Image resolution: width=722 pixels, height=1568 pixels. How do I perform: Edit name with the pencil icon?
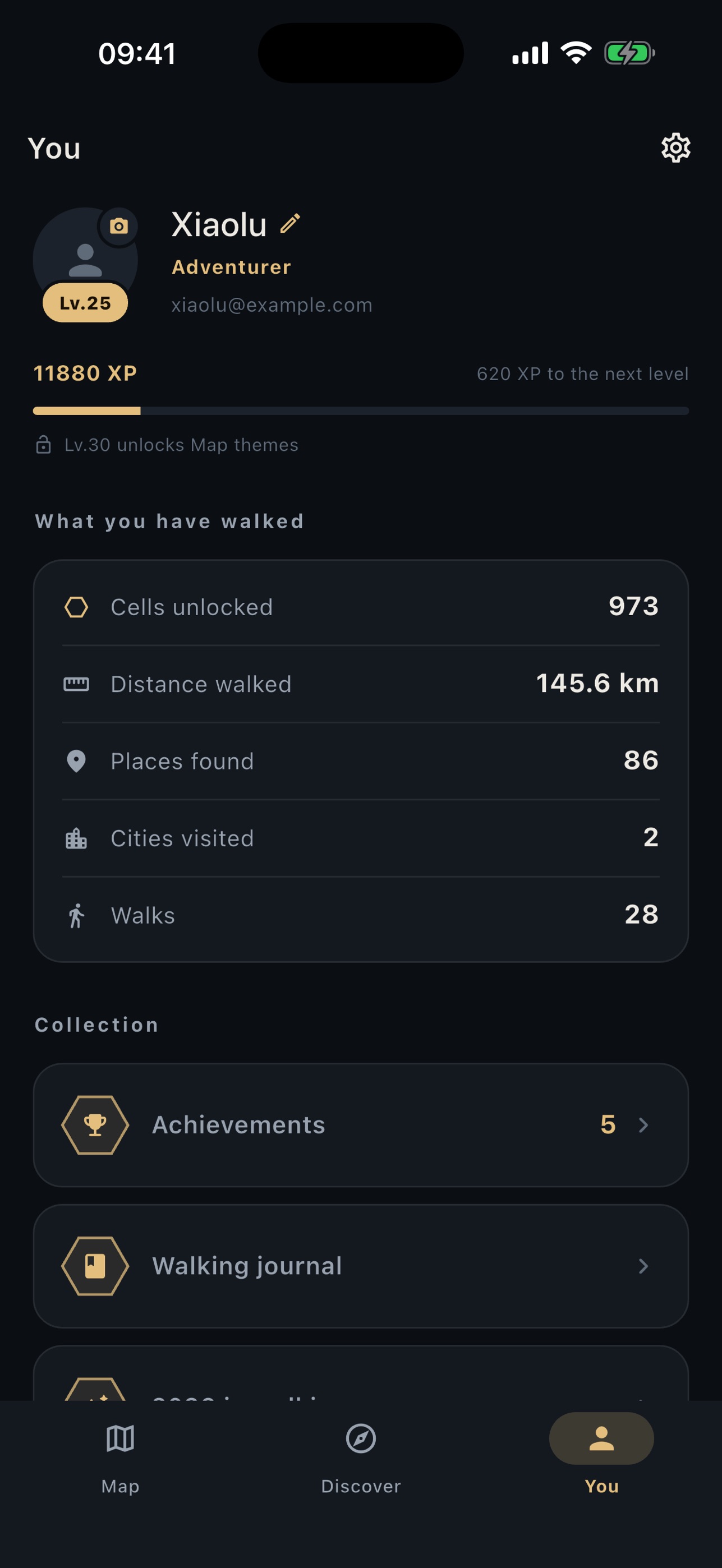[x=291, y=223]
